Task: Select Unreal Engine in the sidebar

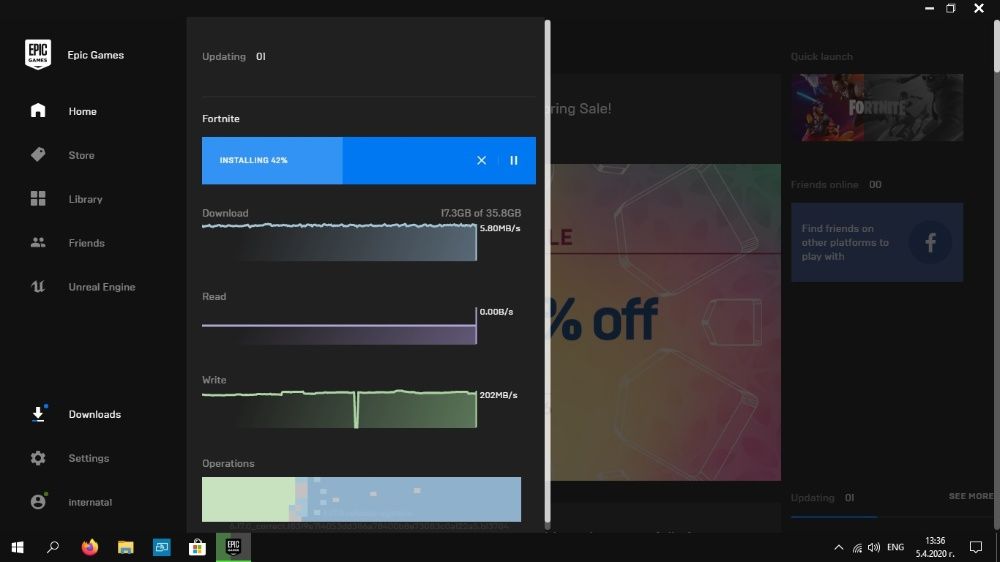Action: point(101,287)
